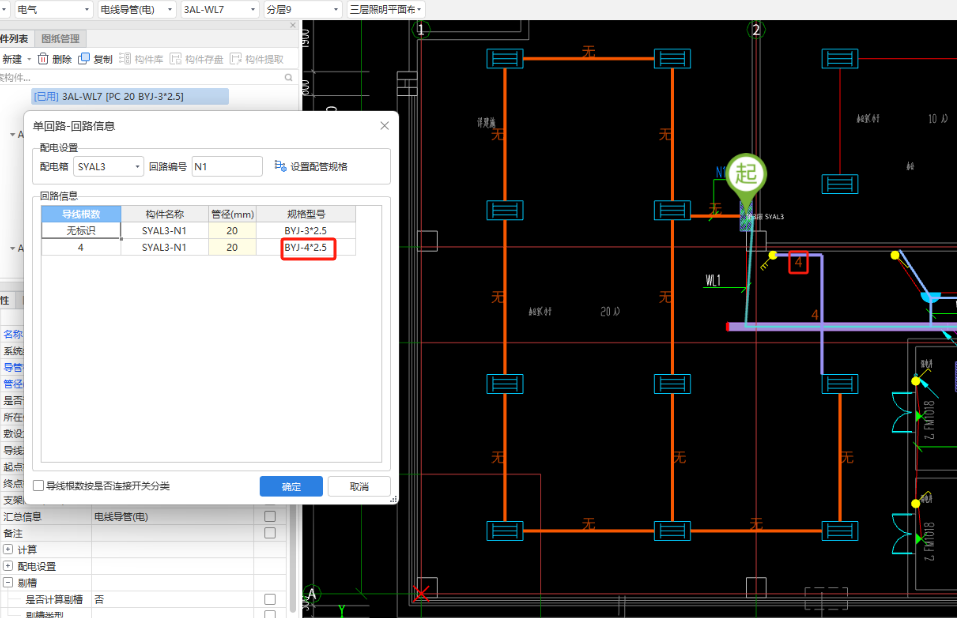Click 取消 button in dialog

[359, 486]
